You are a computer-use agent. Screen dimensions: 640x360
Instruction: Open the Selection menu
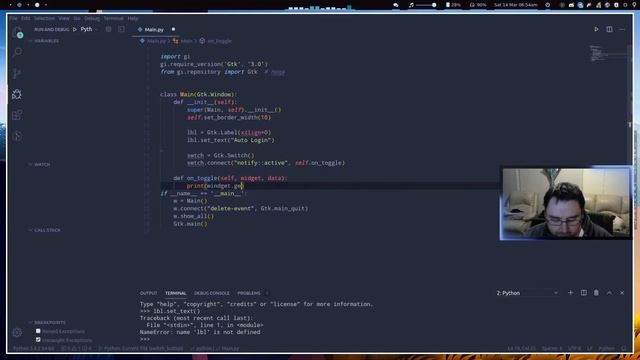tap(44, 18)
